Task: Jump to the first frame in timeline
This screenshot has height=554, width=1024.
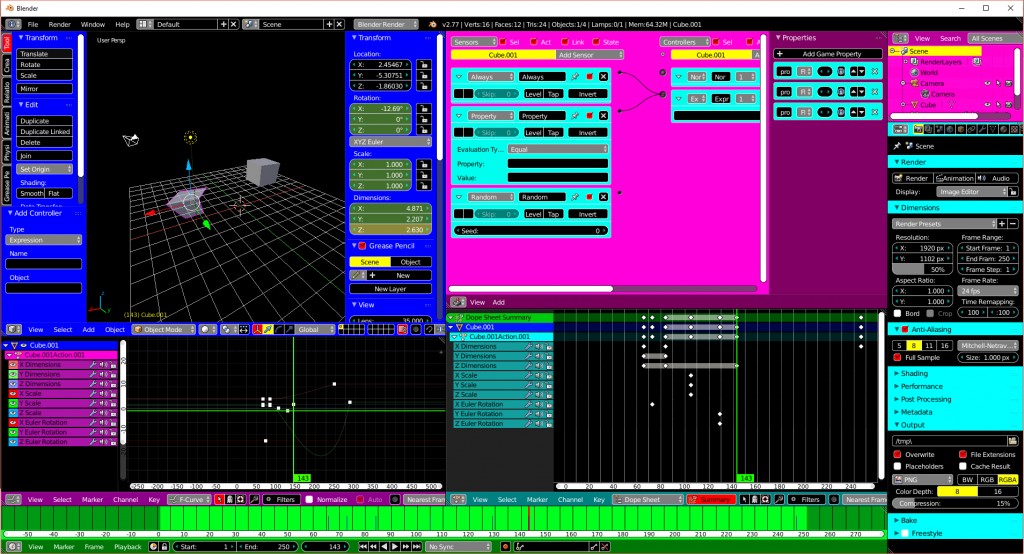Action: (363, 546)
